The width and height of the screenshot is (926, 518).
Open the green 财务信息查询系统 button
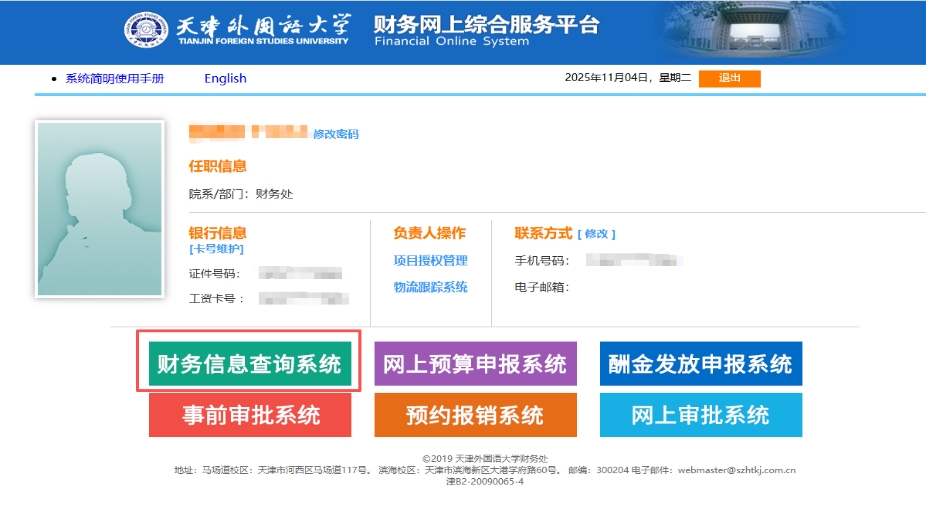point(249,364)
